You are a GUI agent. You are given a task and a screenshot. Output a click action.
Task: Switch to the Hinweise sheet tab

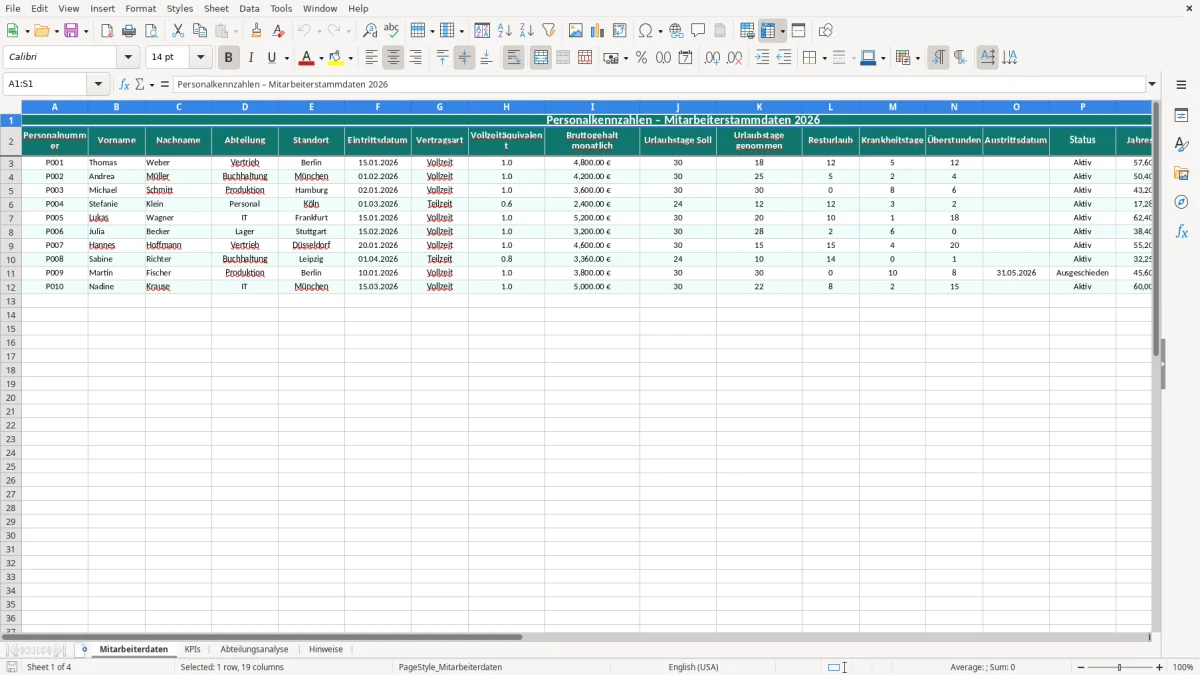click(326, 650)
